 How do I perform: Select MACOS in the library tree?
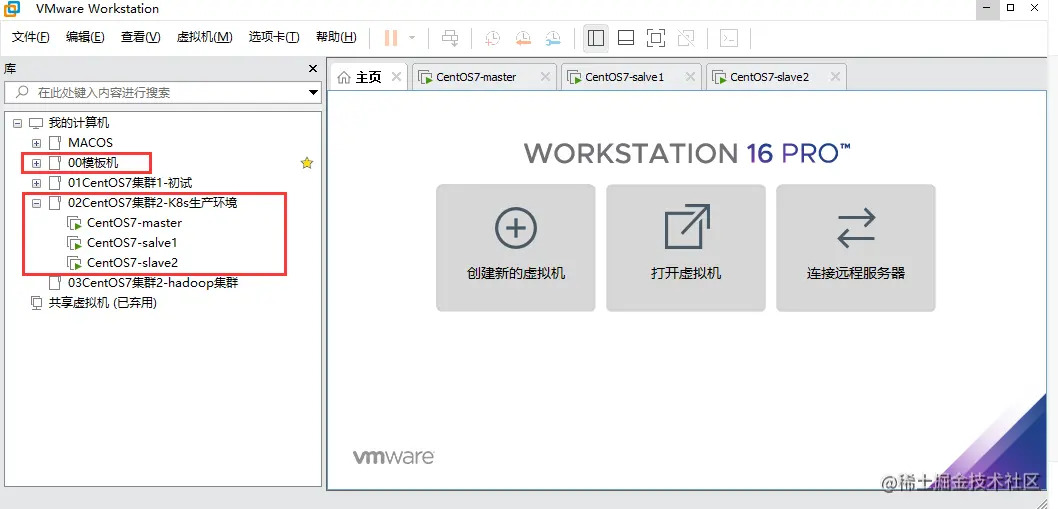click(90, 143)
